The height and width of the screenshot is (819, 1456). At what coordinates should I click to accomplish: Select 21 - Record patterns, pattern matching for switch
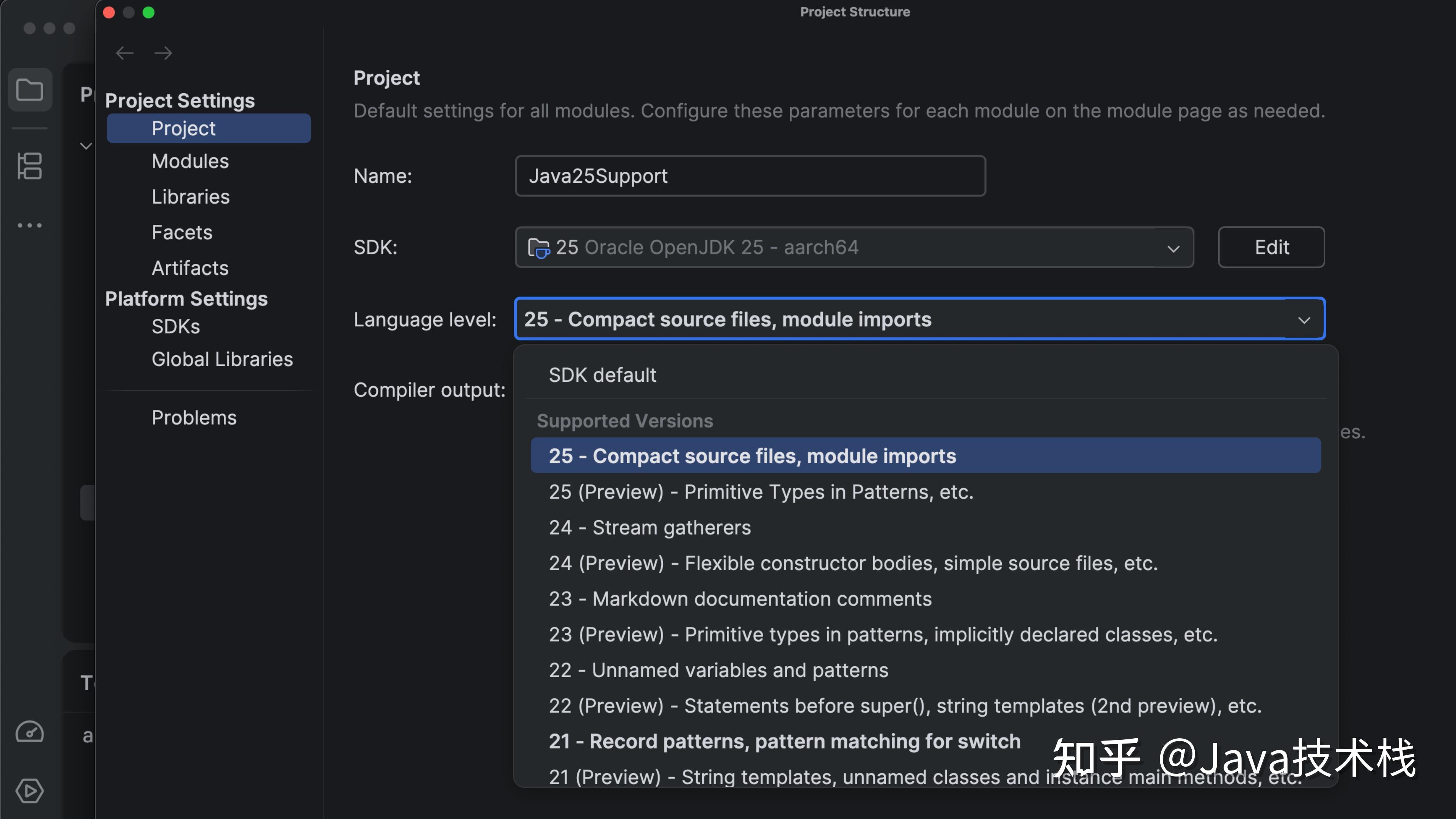[925, 741]
